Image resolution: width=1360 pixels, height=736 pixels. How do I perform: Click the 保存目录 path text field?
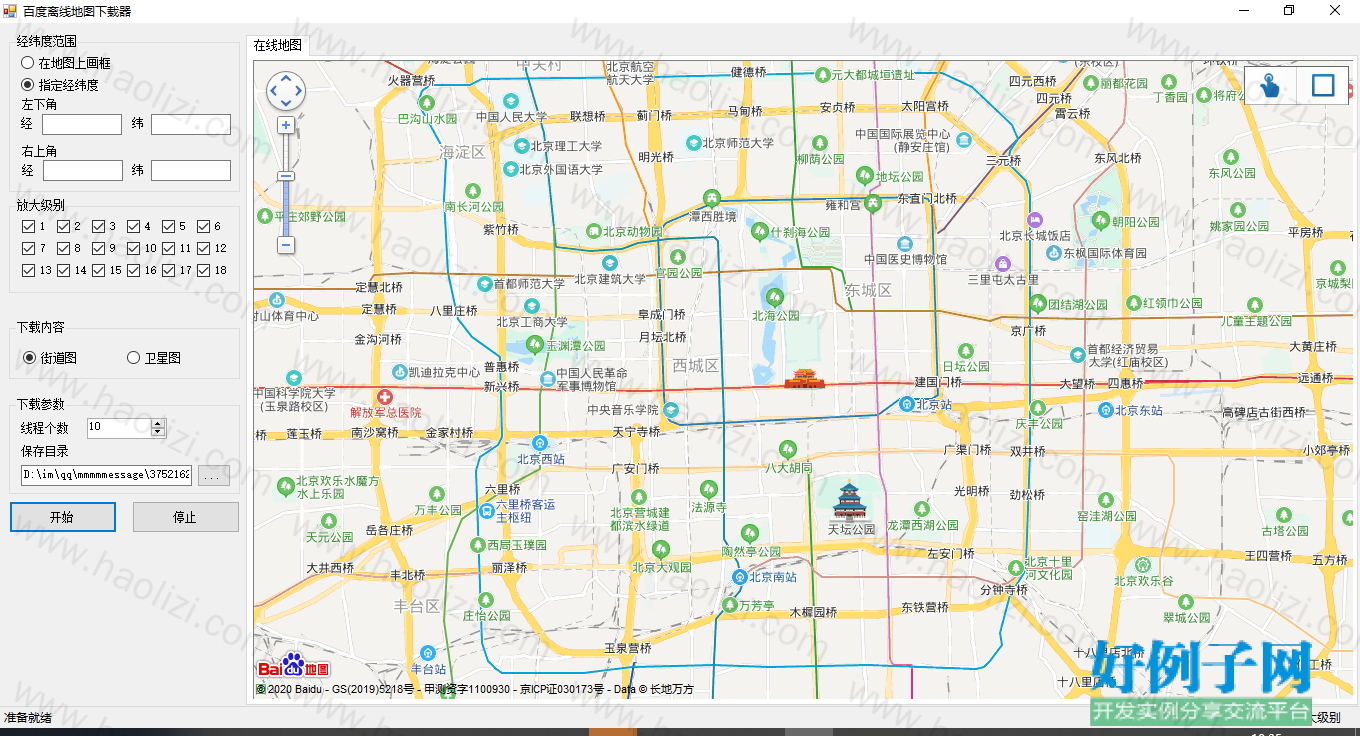tap(107, 476)
